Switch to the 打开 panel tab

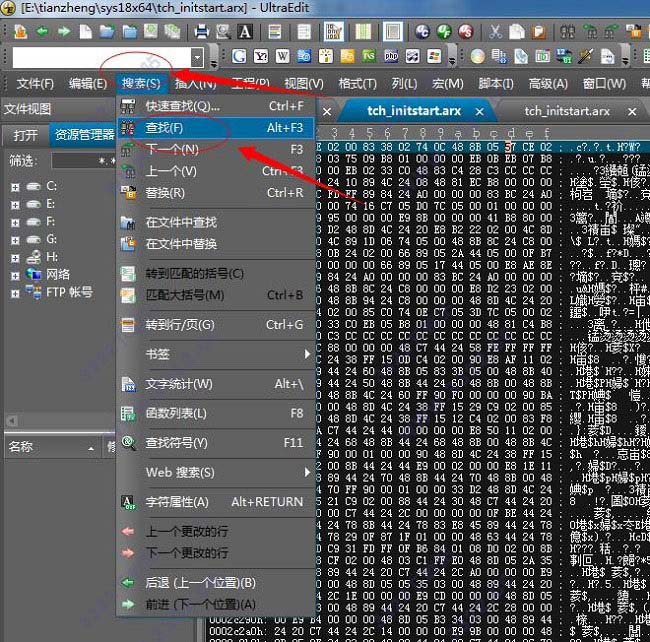click(x=25, y=135)
